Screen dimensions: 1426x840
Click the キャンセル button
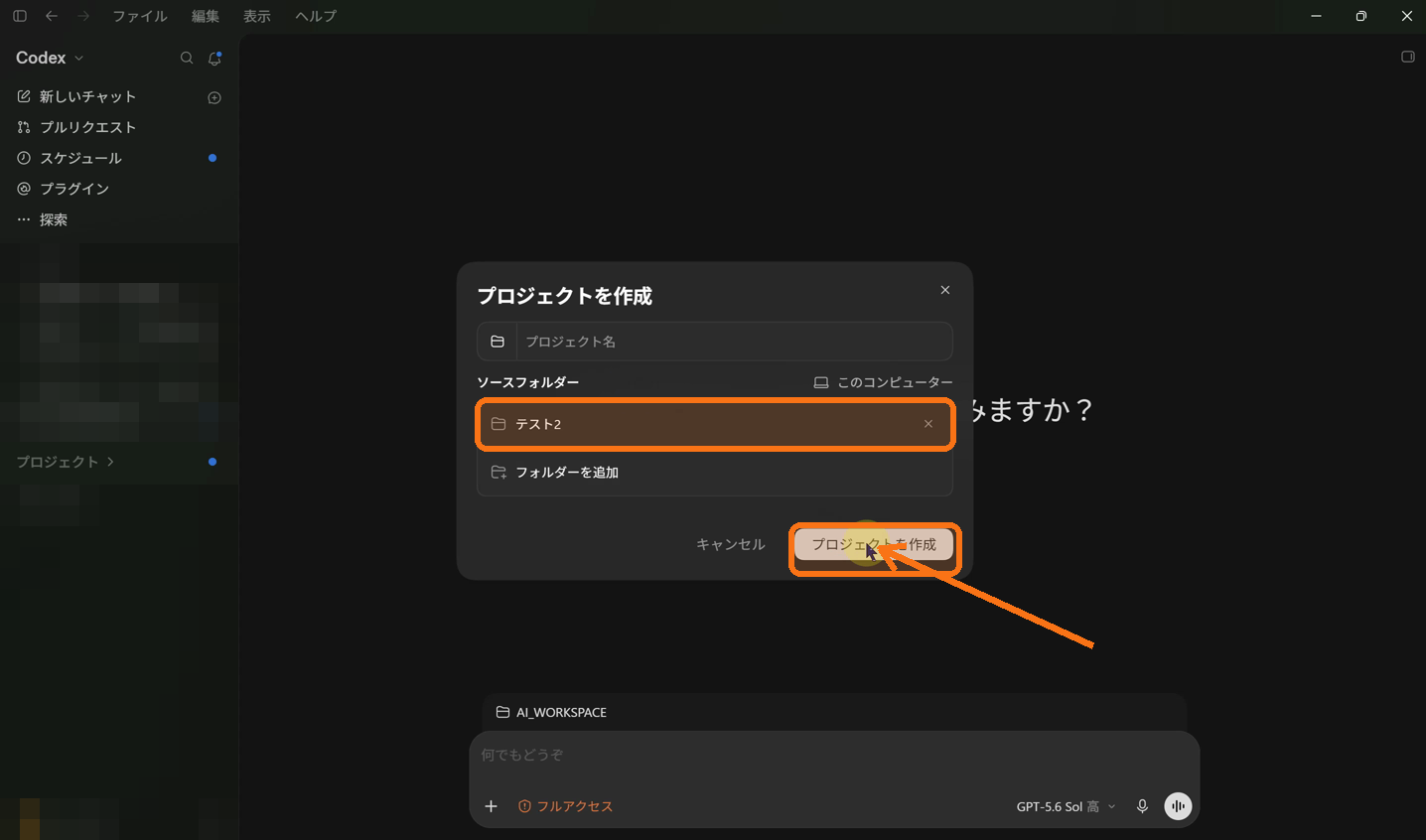pos(731,544)
